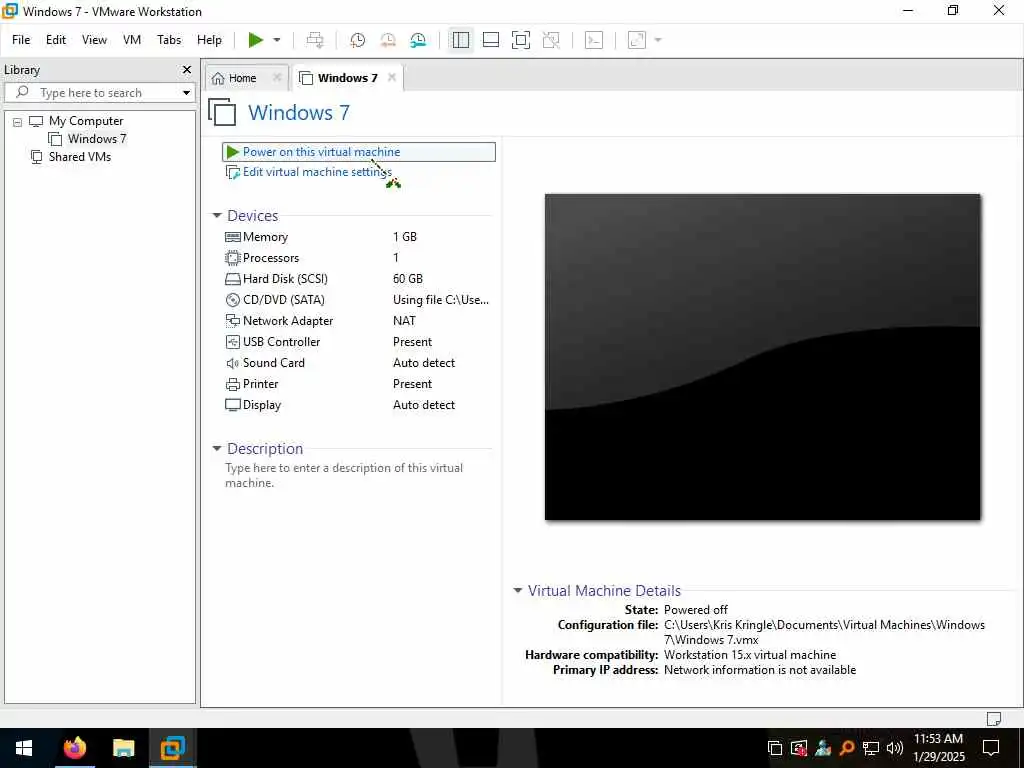Close the Library panel
This screenshot has height=768, width=1024.
[187, 69]
